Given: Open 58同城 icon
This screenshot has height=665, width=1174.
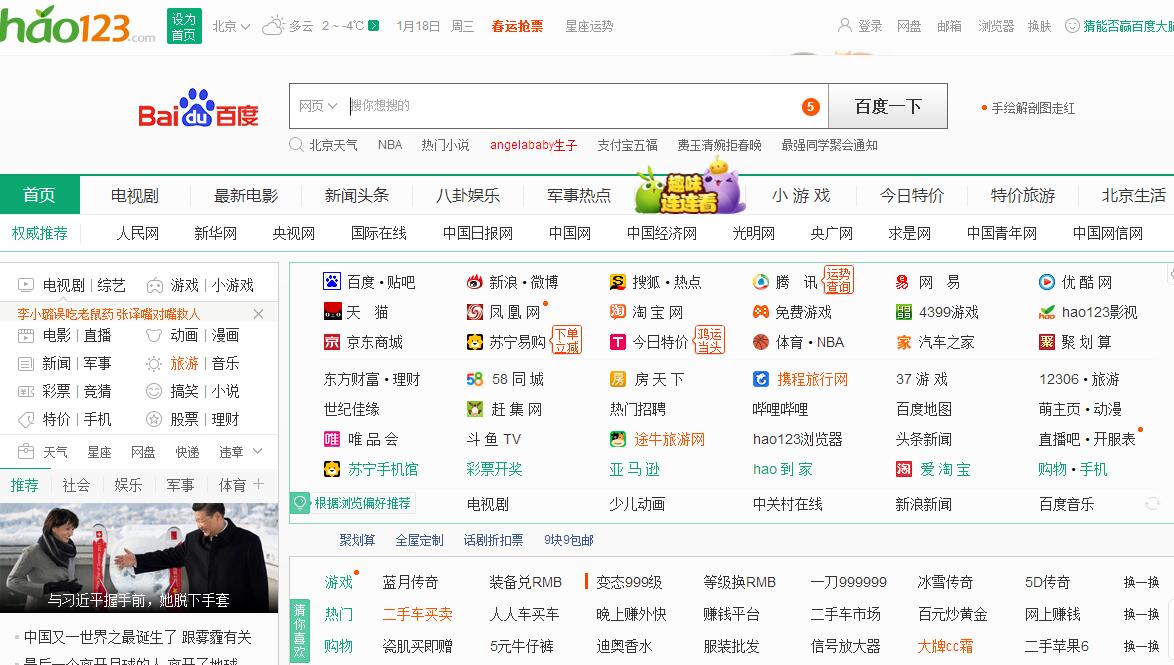Looking at the screenshot, I should (475, 379).
